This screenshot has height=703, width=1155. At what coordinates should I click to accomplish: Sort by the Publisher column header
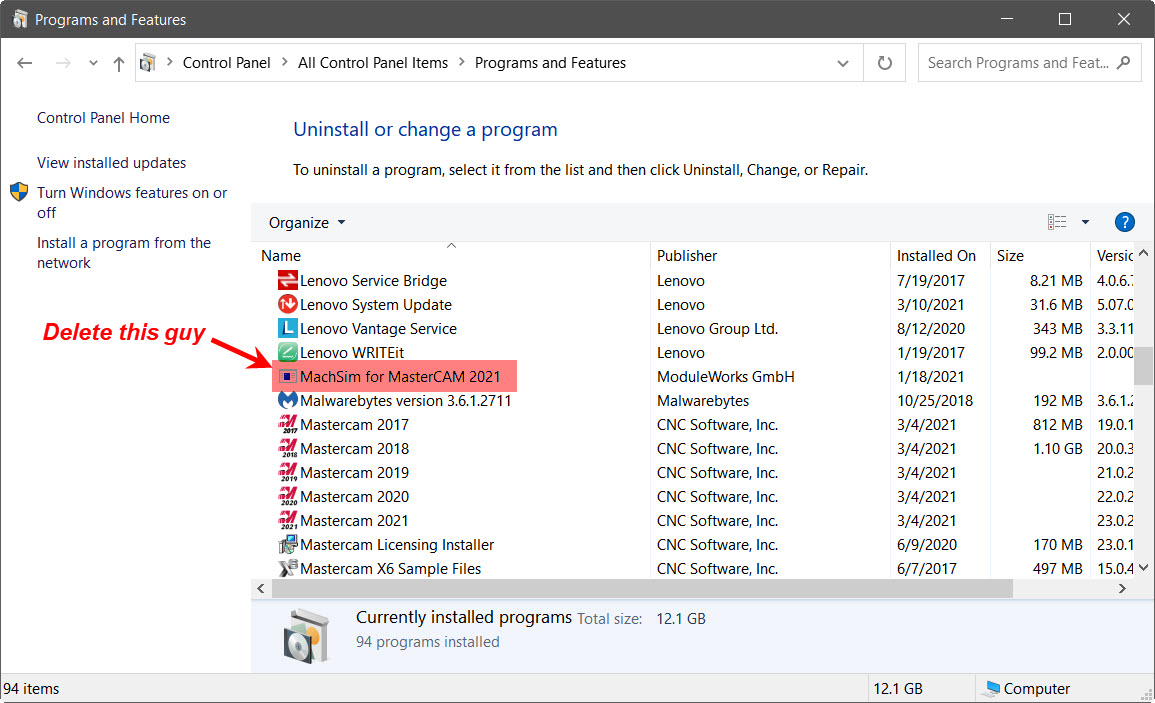tap(687, 256)
